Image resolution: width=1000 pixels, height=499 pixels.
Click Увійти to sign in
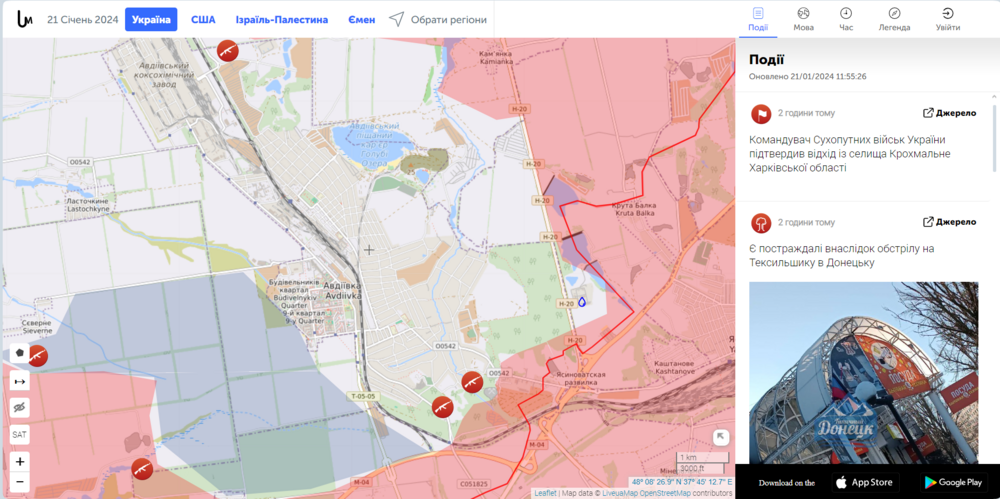947,19
